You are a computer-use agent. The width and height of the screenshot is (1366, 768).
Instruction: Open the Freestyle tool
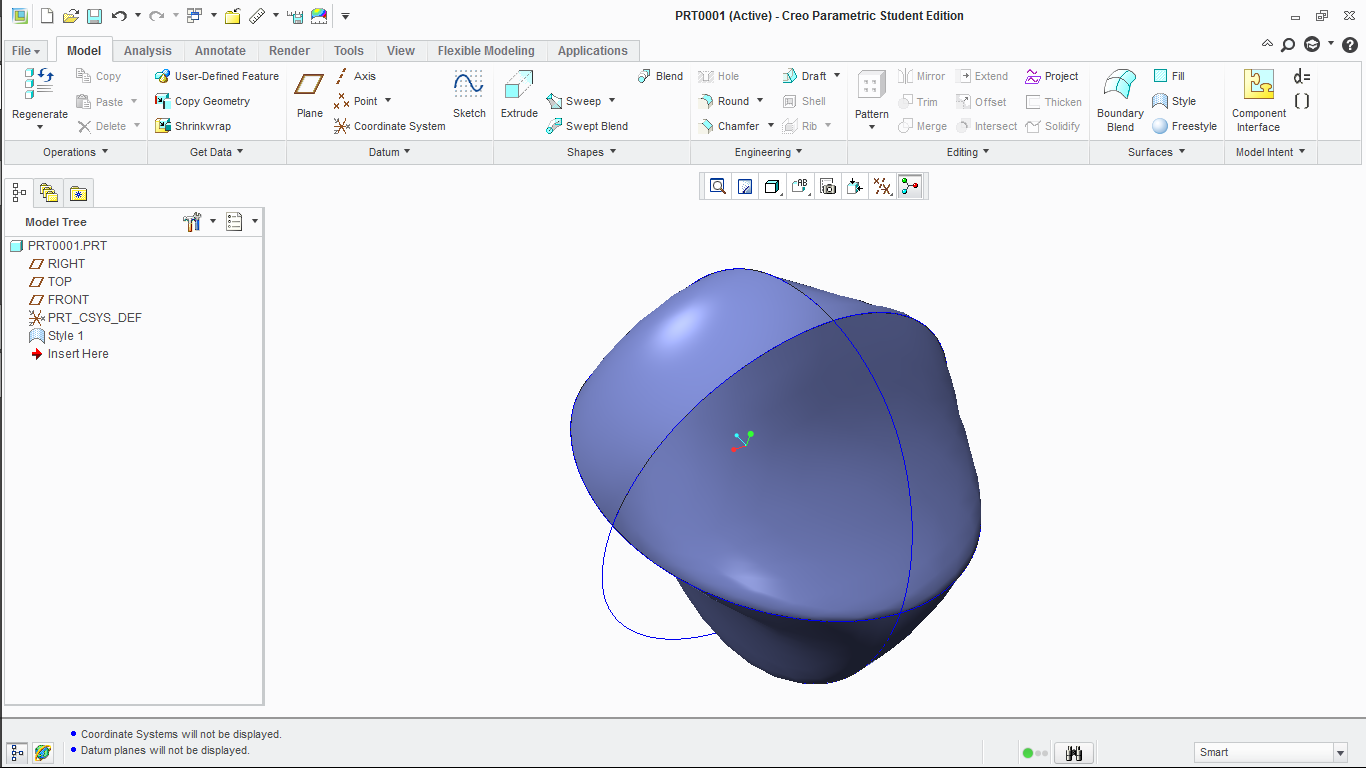[1184, 126]
